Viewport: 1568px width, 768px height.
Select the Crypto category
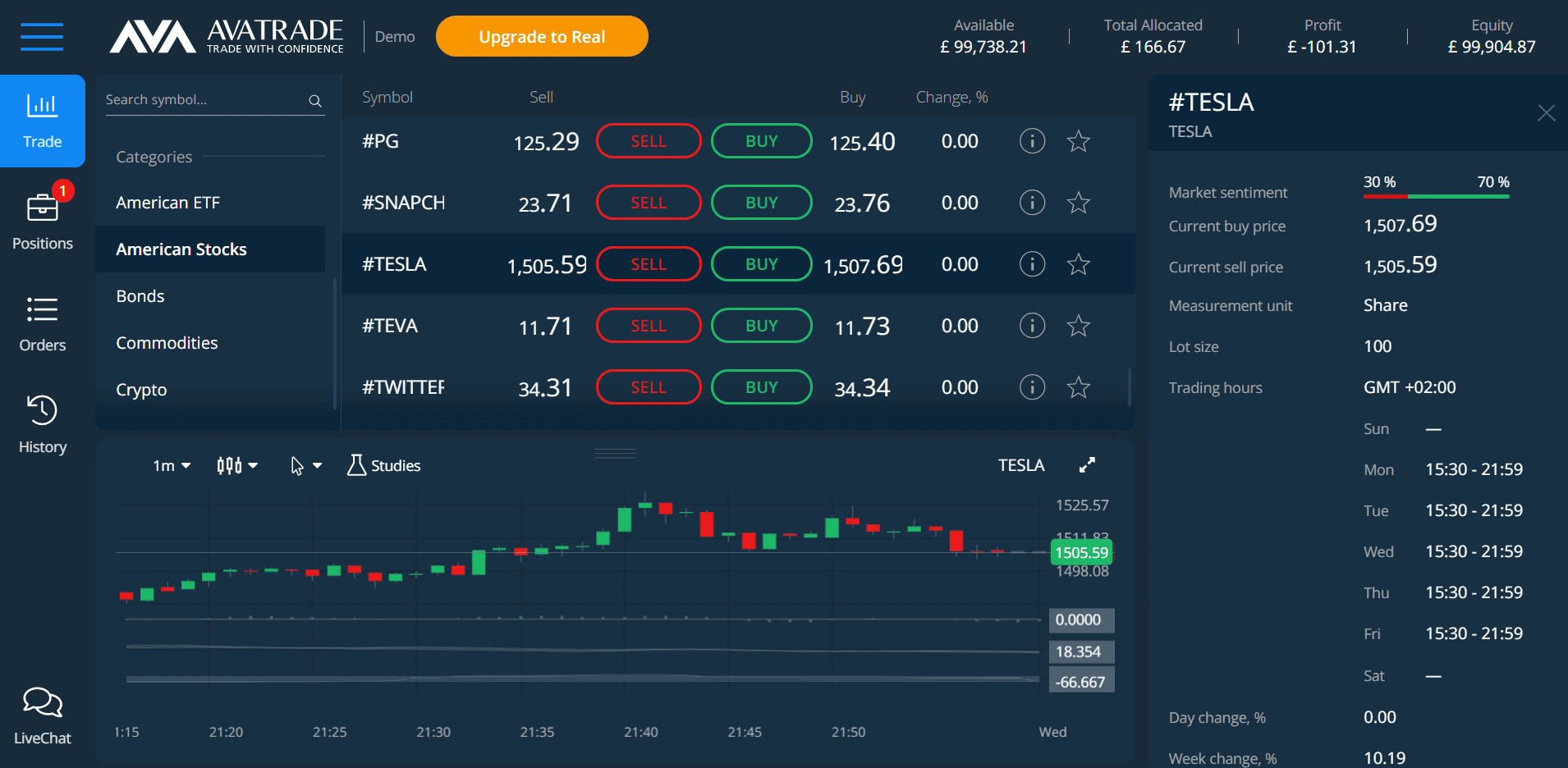pyautogui.click(x=140, y=389)
